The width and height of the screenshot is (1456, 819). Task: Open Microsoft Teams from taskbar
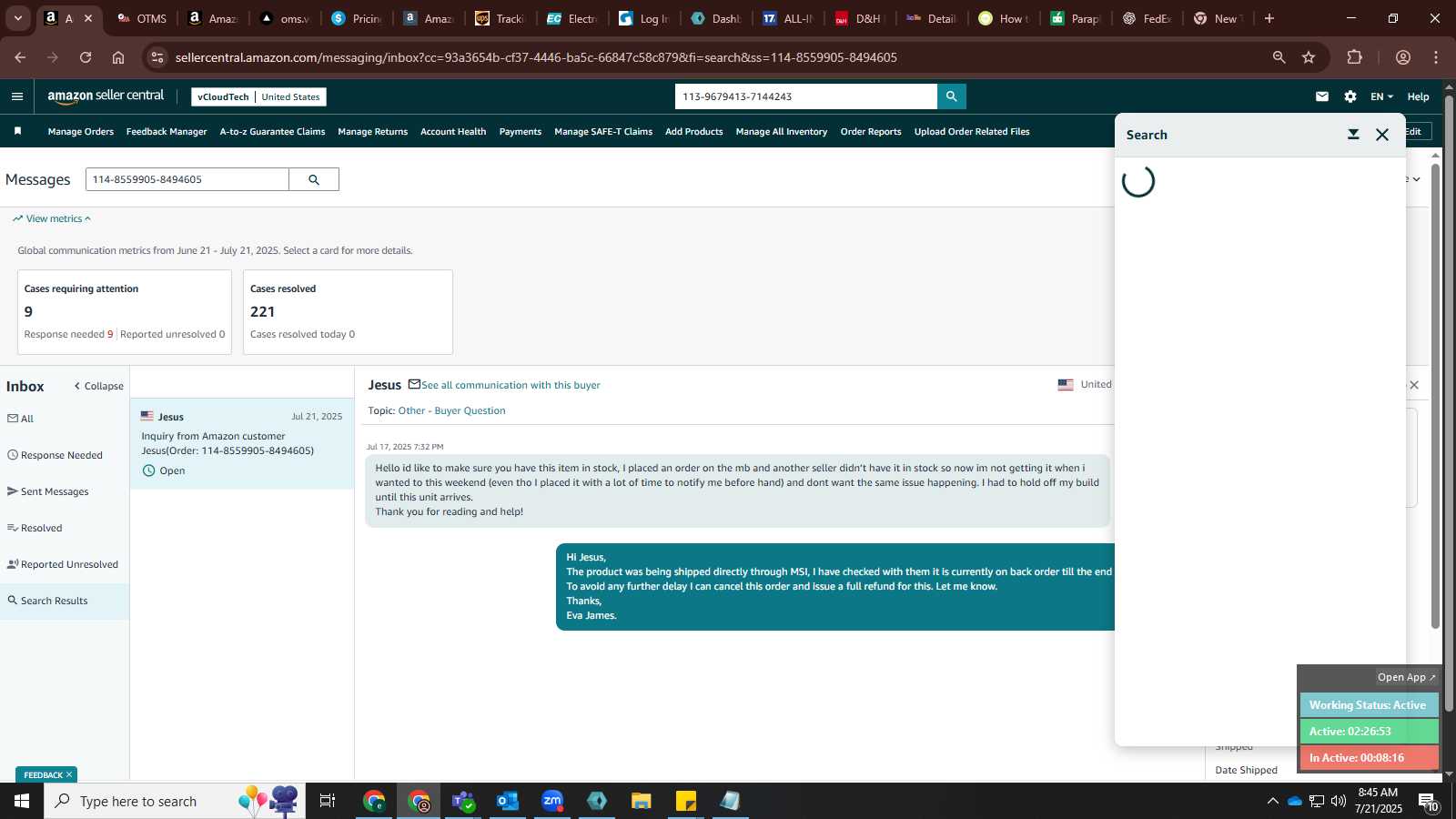[463, 801]
